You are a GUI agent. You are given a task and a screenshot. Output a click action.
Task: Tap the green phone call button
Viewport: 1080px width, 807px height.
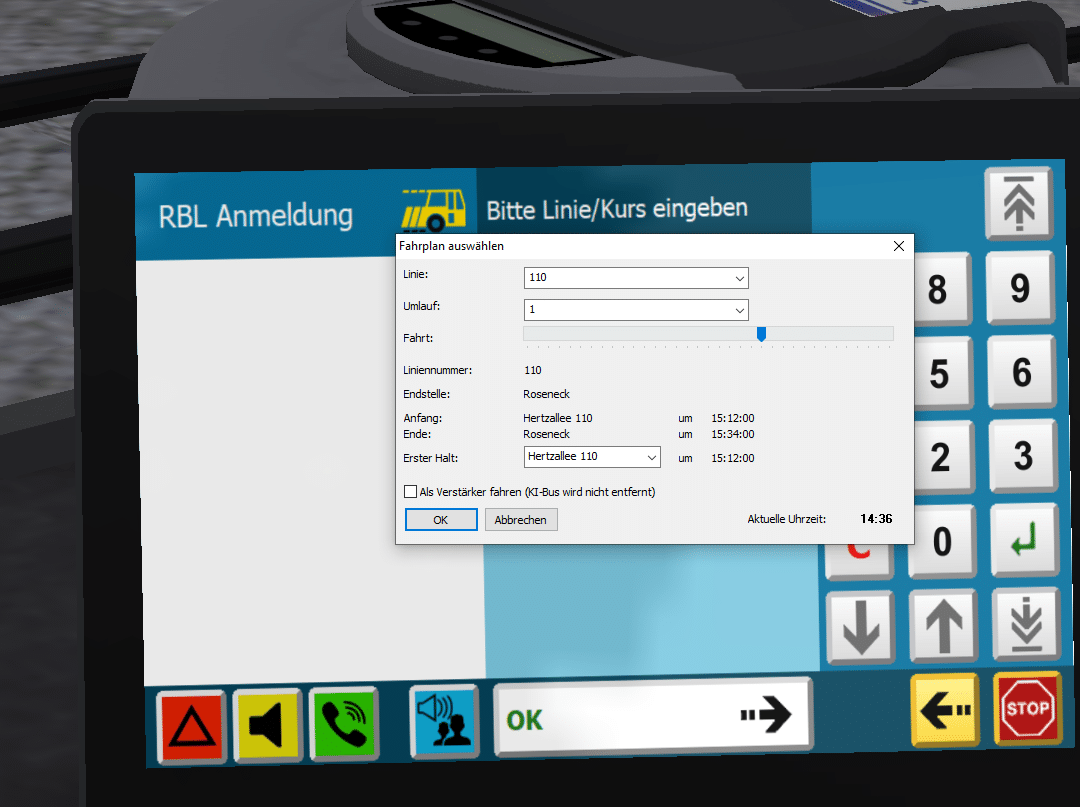341,720
